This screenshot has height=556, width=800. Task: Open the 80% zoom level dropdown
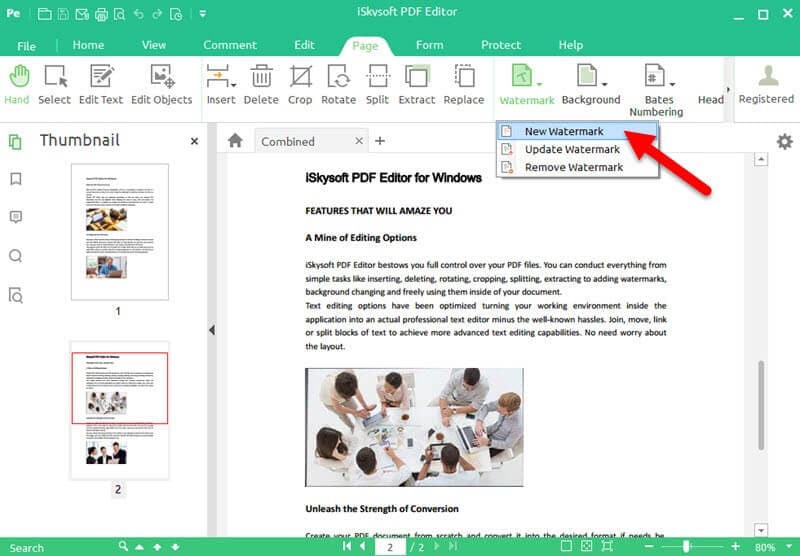pyautogui.click(x=791, y=547)
